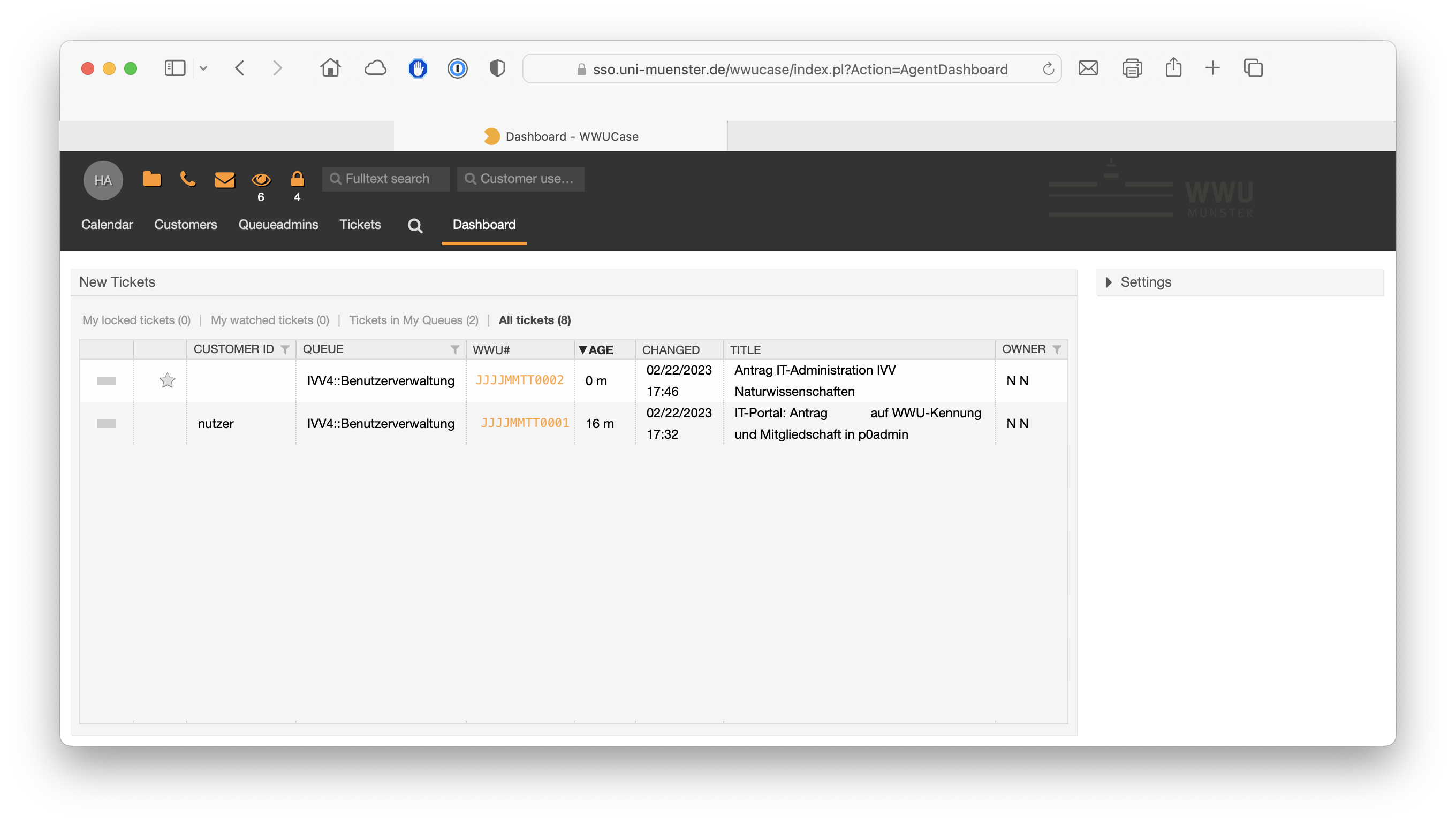1456x825 pixels.
Task: Toggle favorite star on ticket JJJJMMTT0002
Action: [x=167, y=380]
